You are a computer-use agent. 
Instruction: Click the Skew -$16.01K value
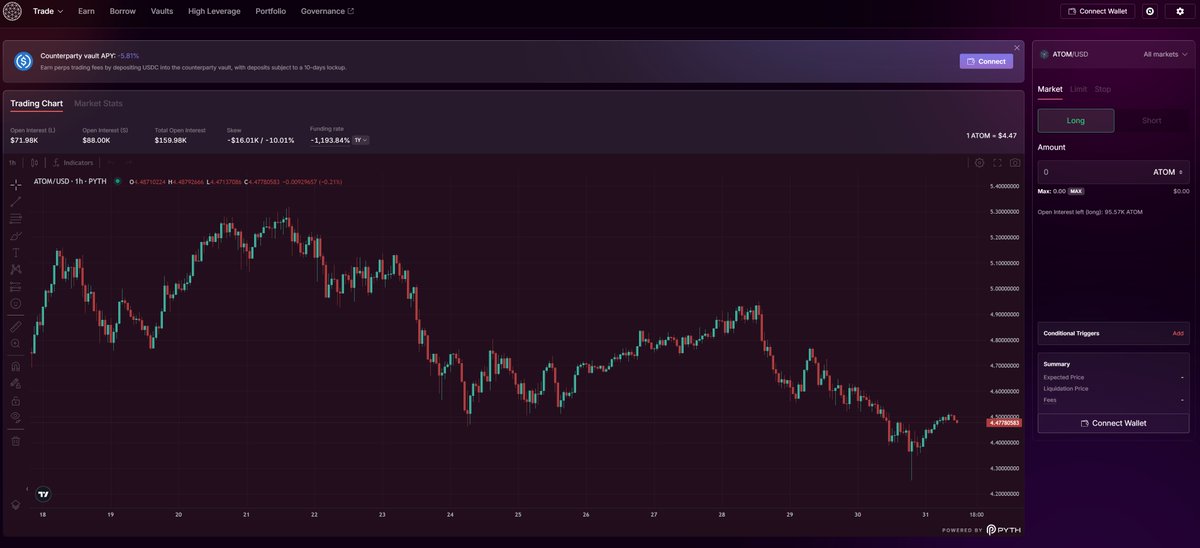point(260,140)
